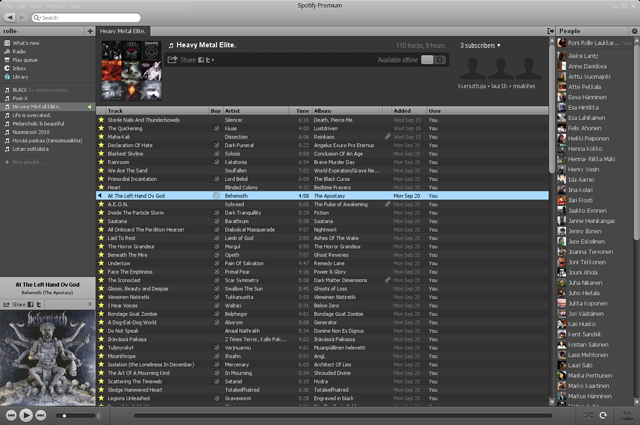This screenshot has width=640, height=425.
Task: Toggle star for Rainroom
Action: (x=101, y=162)
